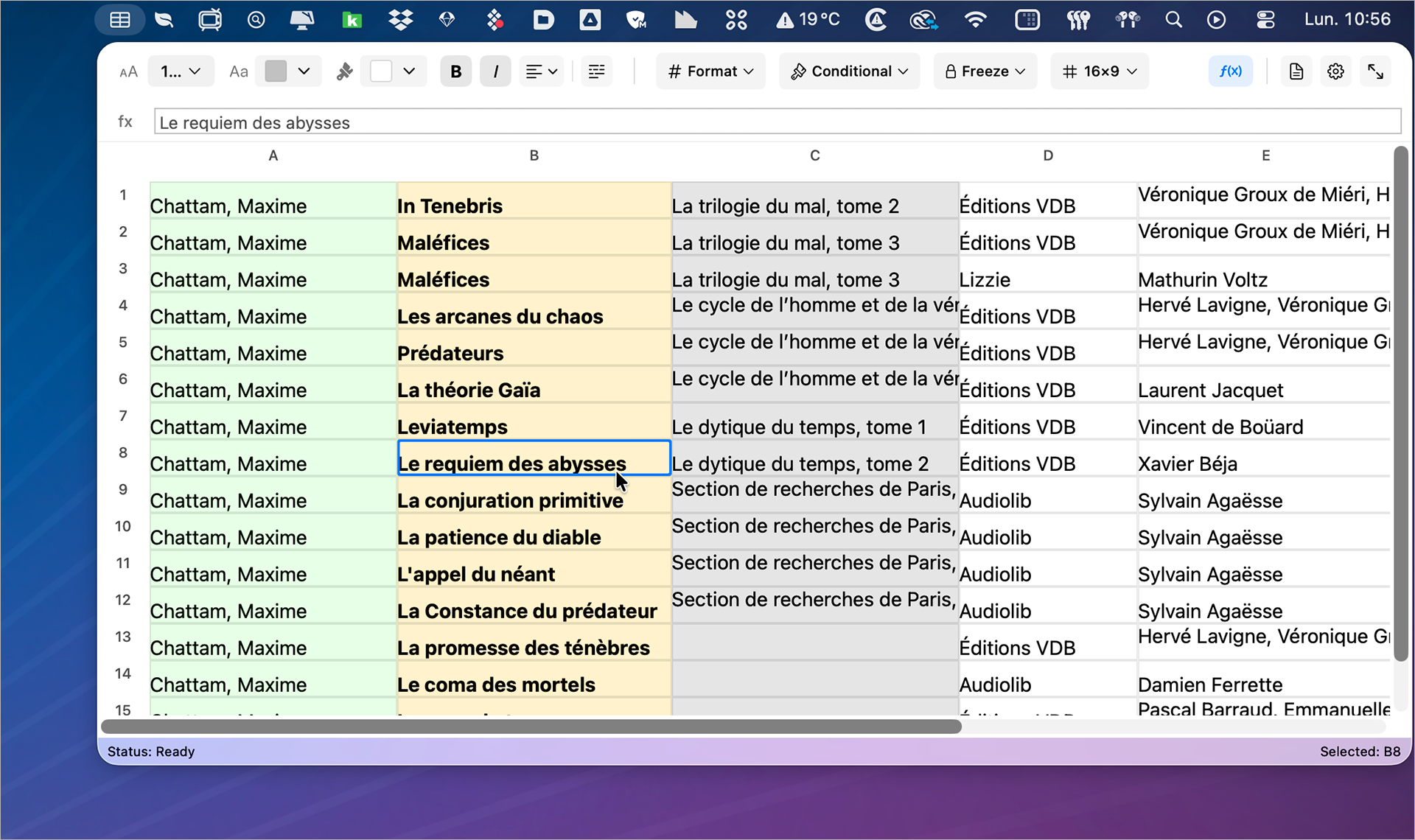The height and width of the screenshot is (840, 1415).
Task: Open the font size dropdown
Action: (x=181, y=71)
